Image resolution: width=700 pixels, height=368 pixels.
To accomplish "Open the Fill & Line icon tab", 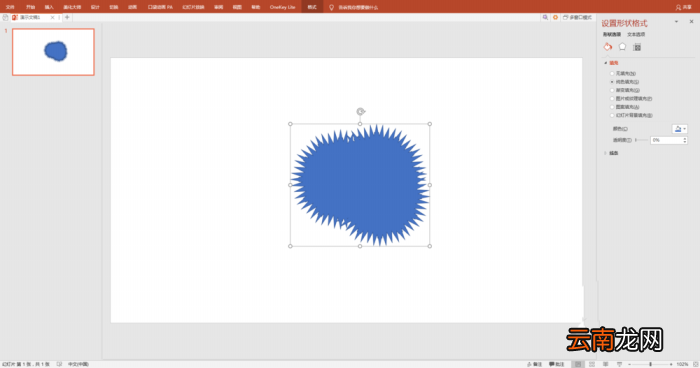I will (608, 47).
